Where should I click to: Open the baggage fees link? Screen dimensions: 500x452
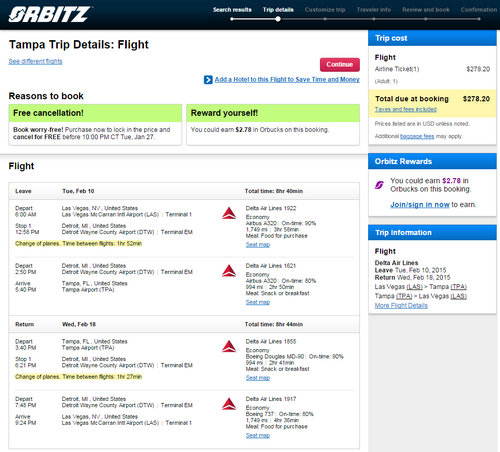tap(417, 136)
